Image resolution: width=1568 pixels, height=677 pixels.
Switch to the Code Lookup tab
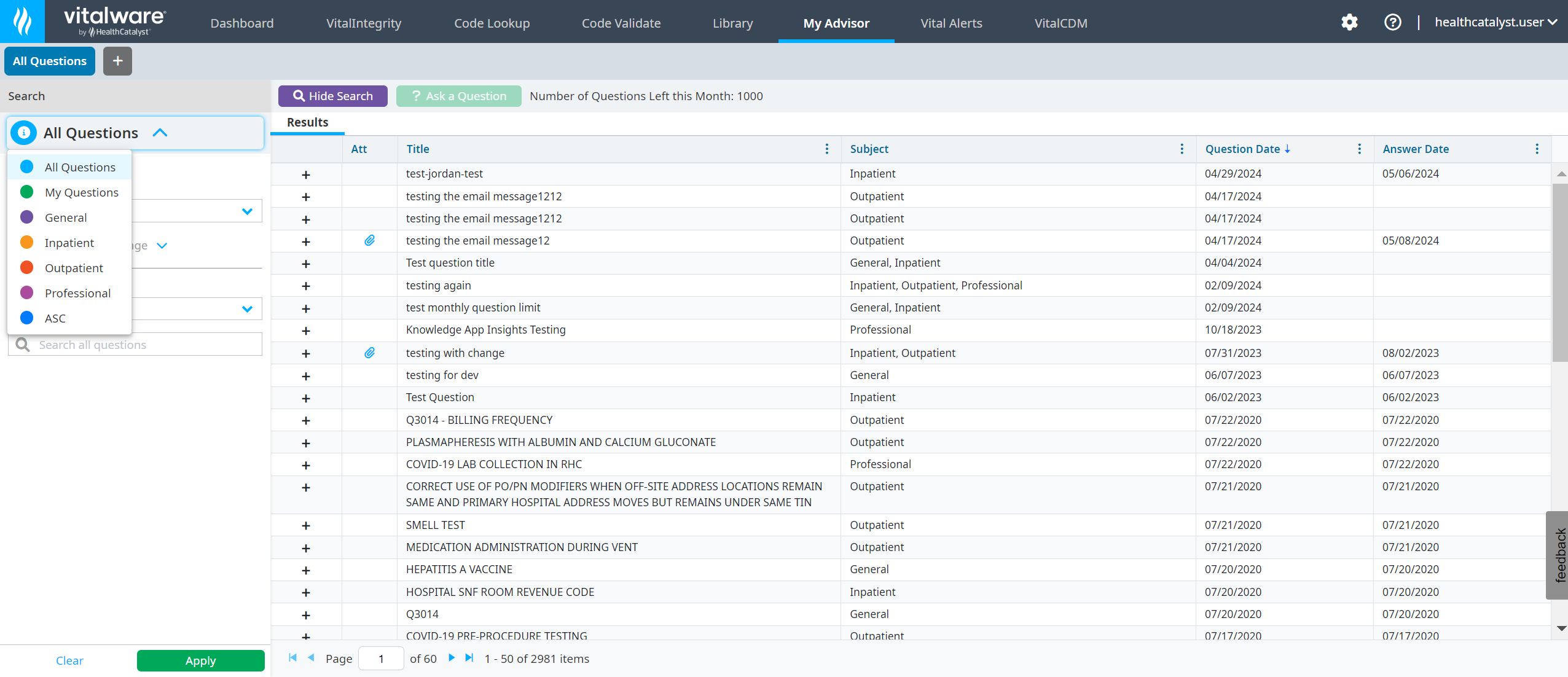coord(492,23)
